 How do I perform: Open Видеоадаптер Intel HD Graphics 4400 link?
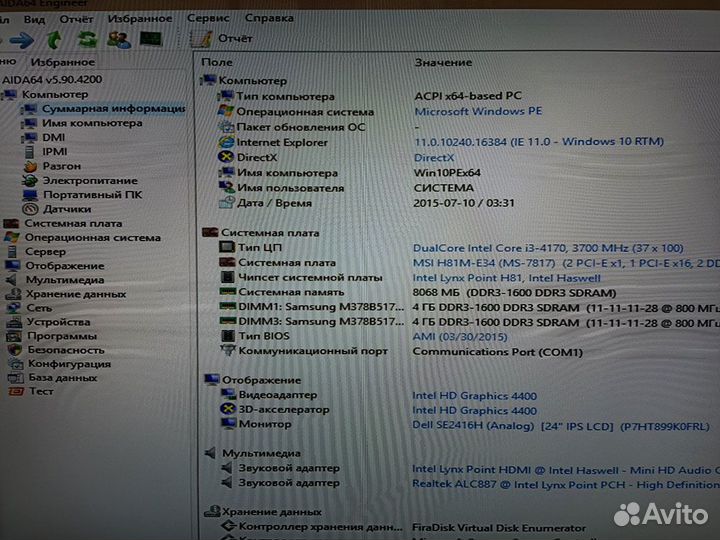pyautogui.click(x=474, y=396)
